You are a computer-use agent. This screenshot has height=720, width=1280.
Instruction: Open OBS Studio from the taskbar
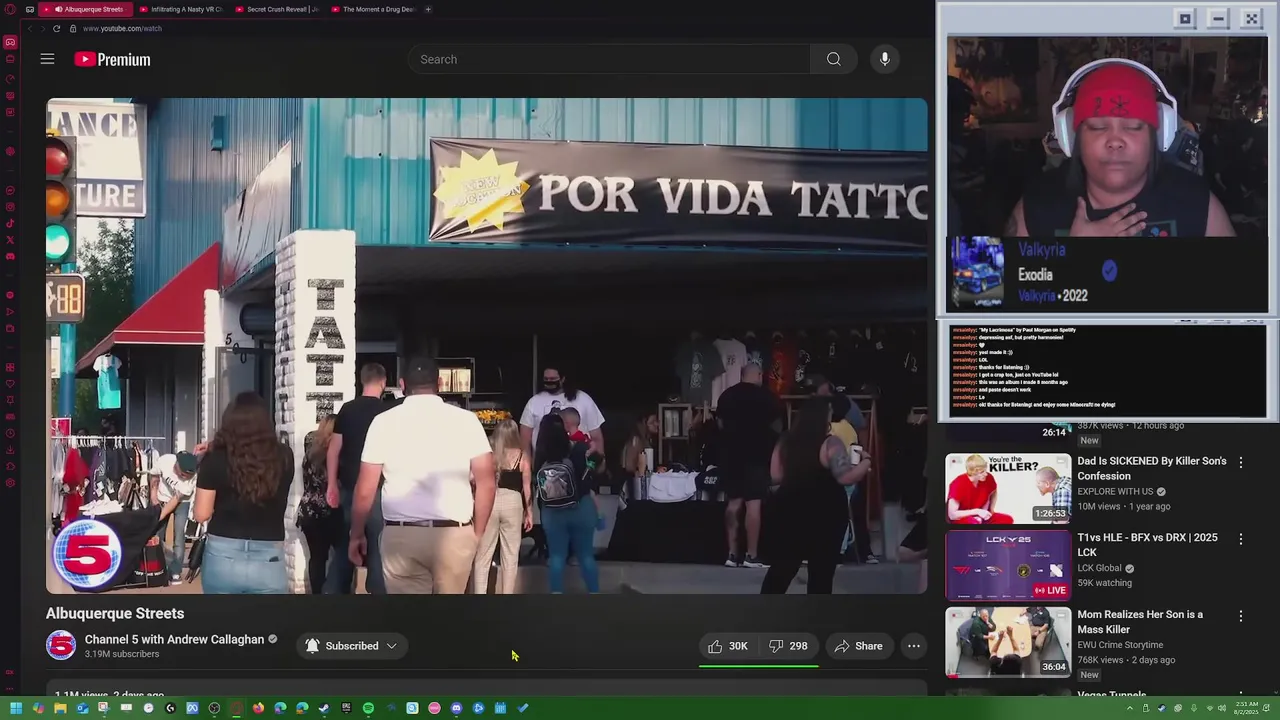point(214,708)
